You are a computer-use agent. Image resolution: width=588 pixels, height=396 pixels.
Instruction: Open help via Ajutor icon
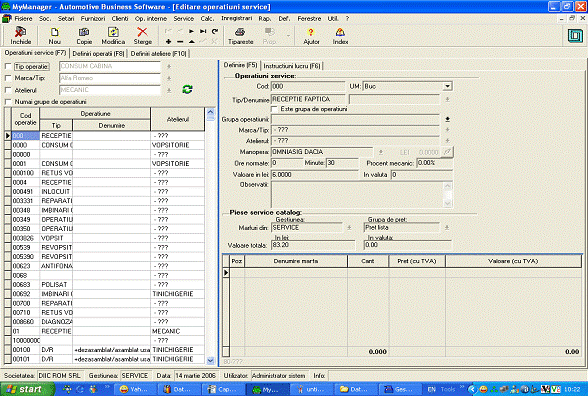pos(311,36)
